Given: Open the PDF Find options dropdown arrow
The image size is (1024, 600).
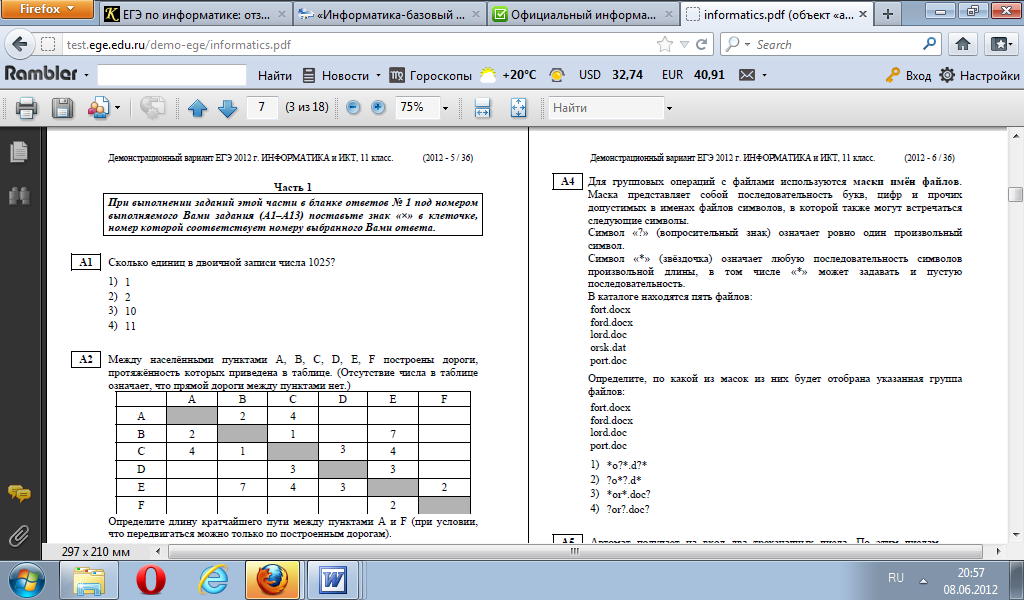Looking at the screenshot, I should (669, 108).
